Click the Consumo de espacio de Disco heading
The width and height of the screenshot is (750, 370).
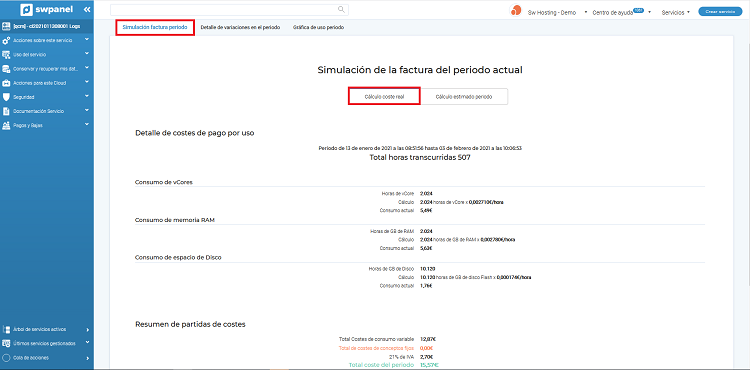pyautogui.click(x=178, y=257)
